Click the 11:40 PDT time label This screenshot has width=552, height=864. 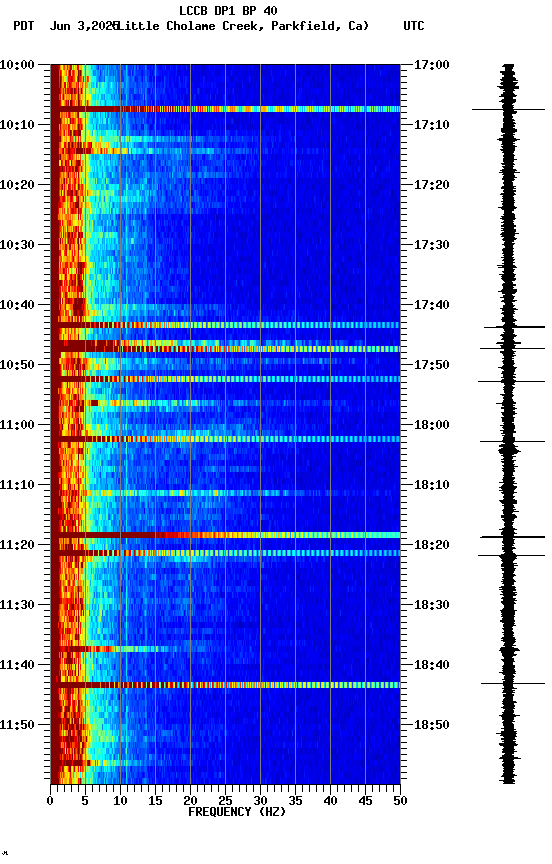click(17, 665)
